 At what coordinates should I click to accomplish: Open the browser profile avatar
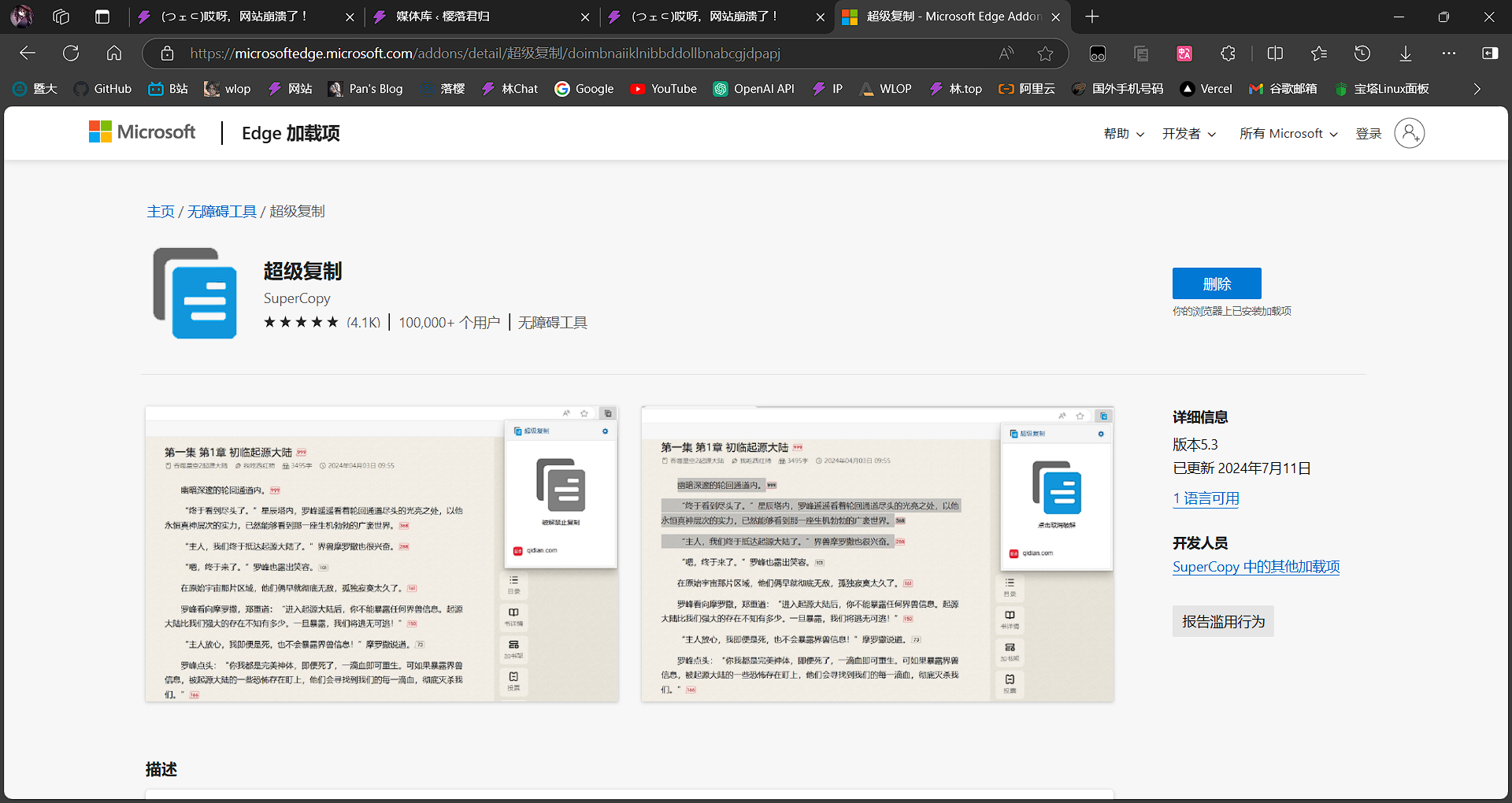click(22, 16)
